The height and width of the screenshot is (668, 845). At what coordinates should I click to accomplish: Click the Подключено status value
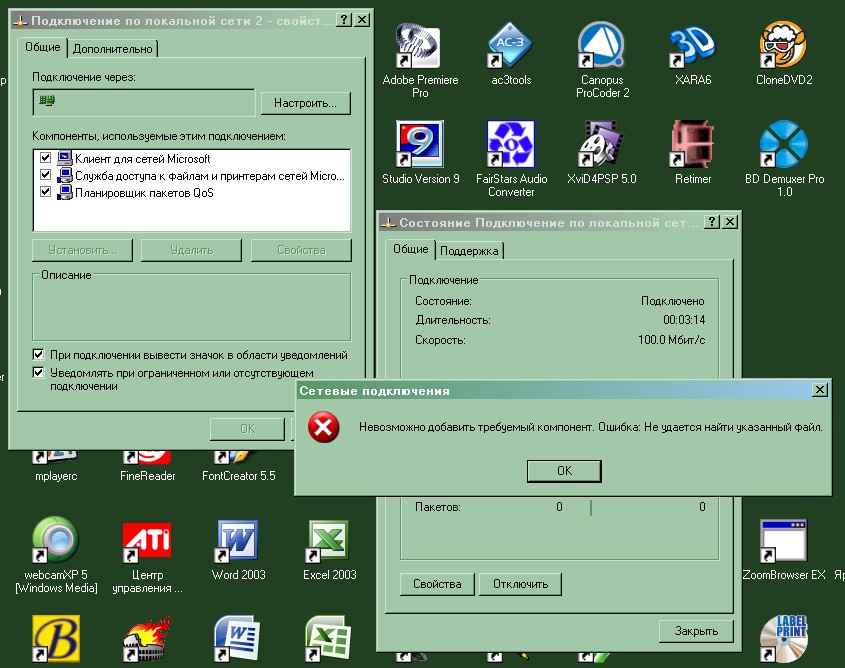click(x=673, y=301)
